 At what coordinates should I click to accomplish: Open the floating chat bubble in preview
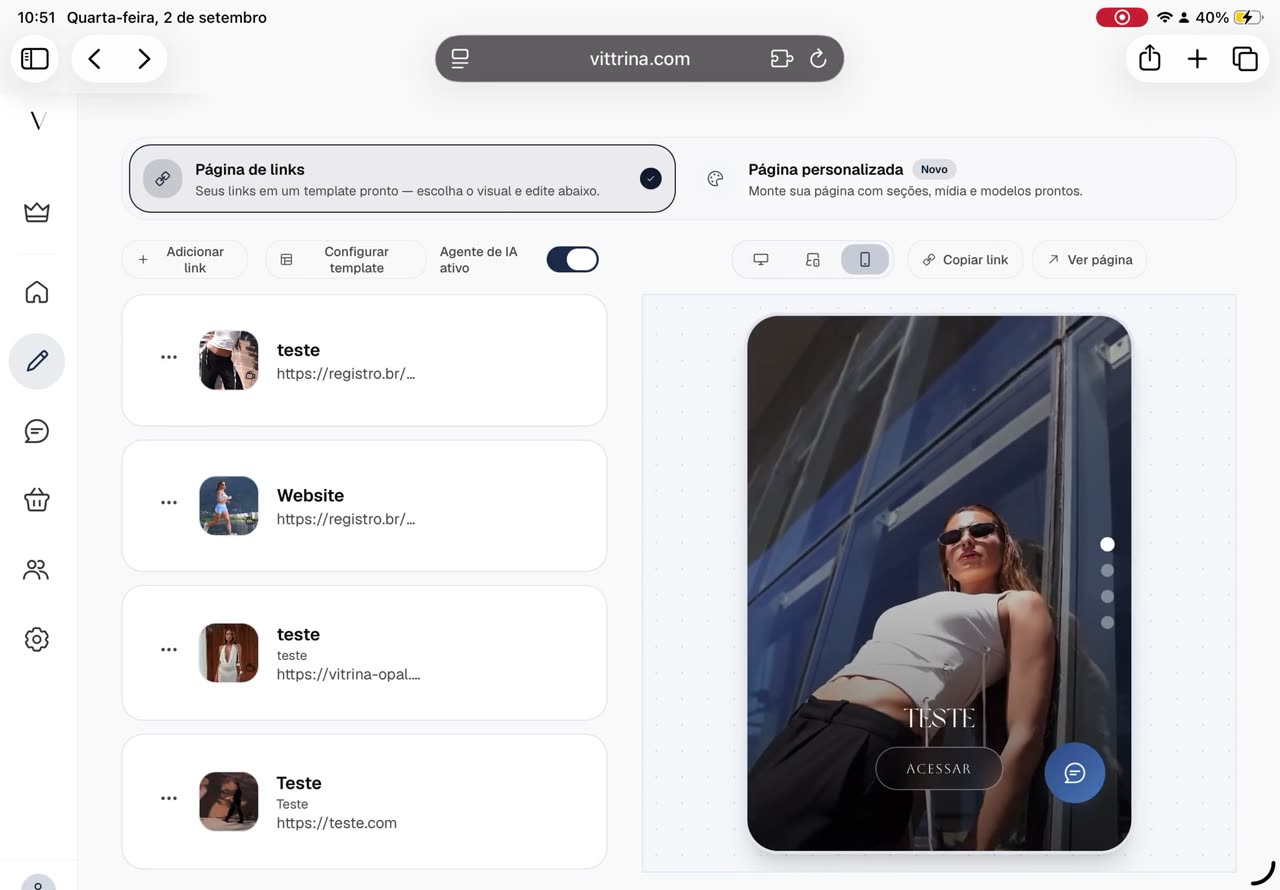click(1075, 773)
